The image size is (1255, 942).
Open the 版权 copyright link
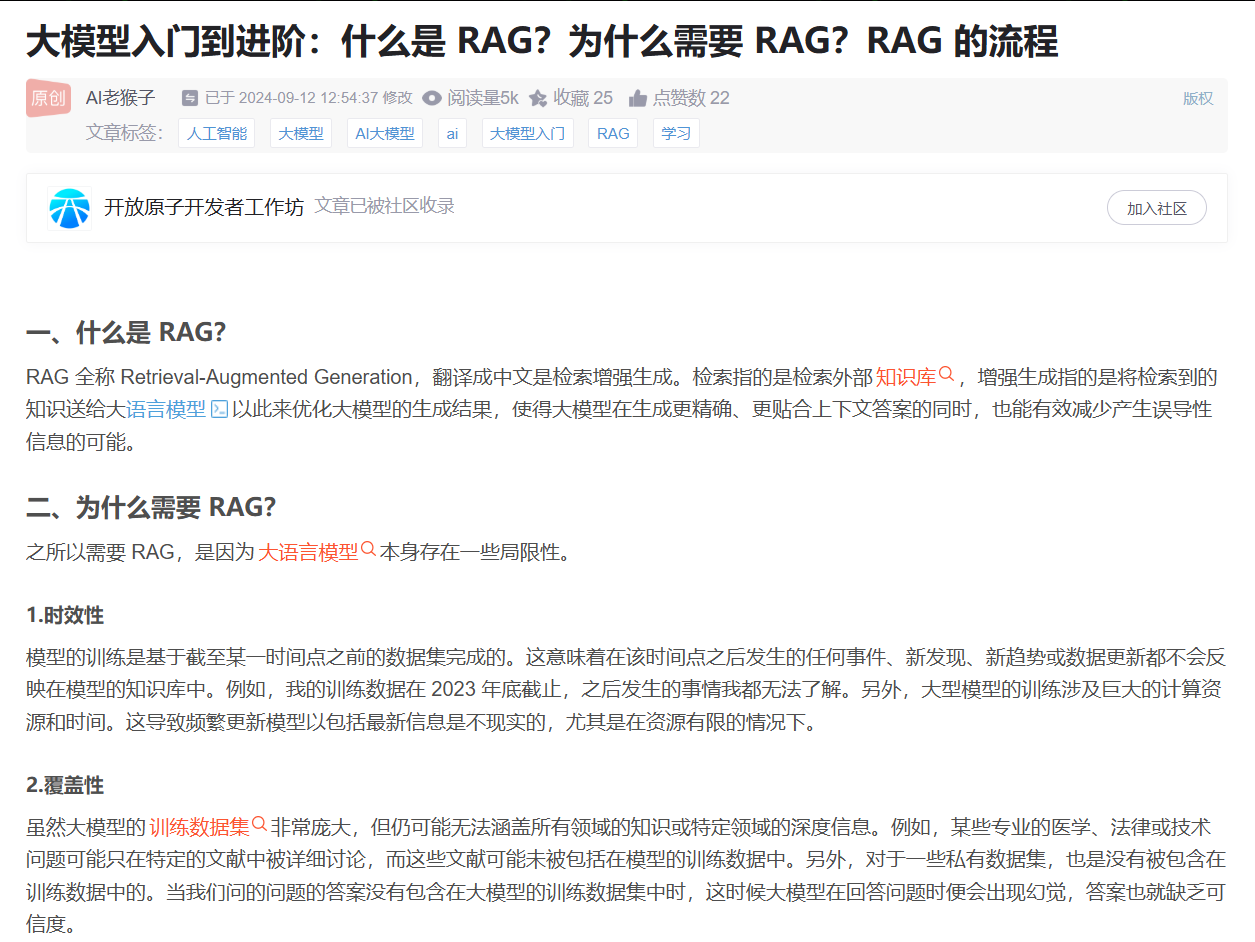coord(1198,98)
